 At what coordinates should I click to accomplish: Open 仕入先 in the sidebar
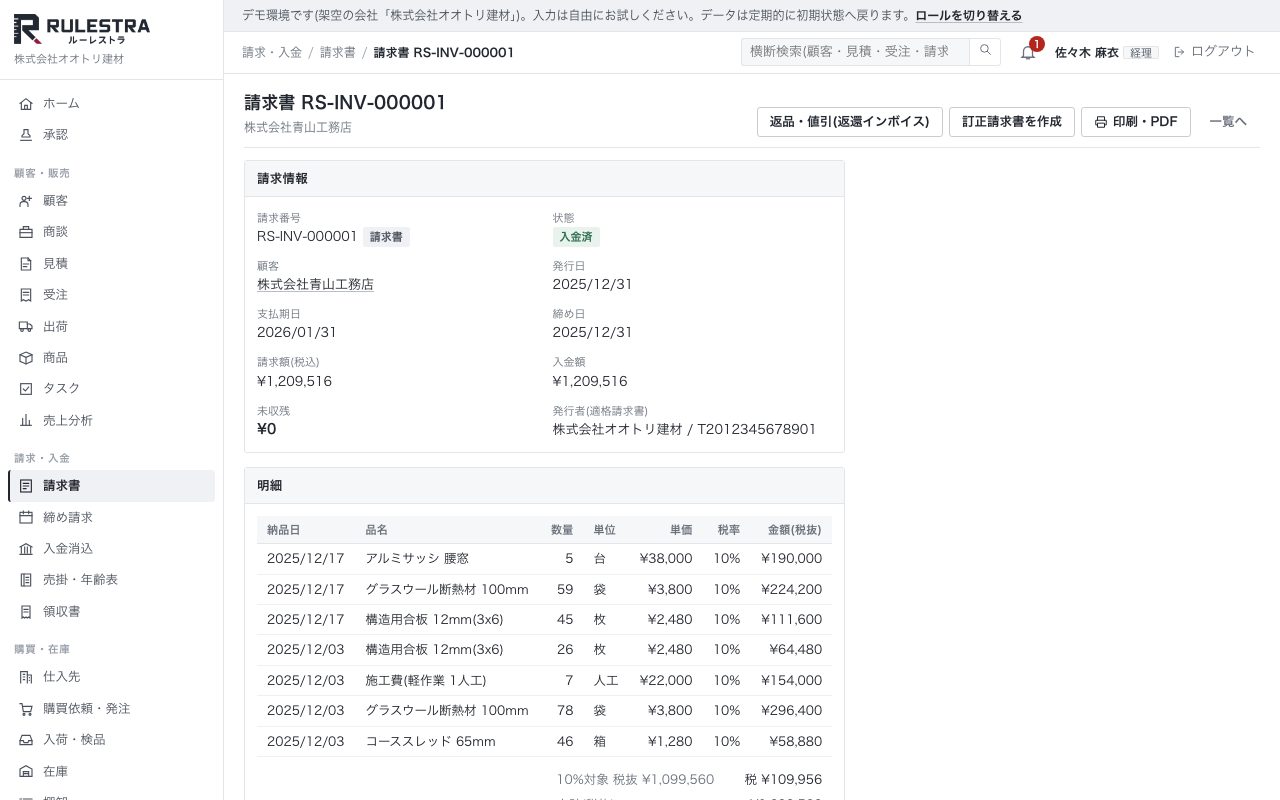pos(111,677)
